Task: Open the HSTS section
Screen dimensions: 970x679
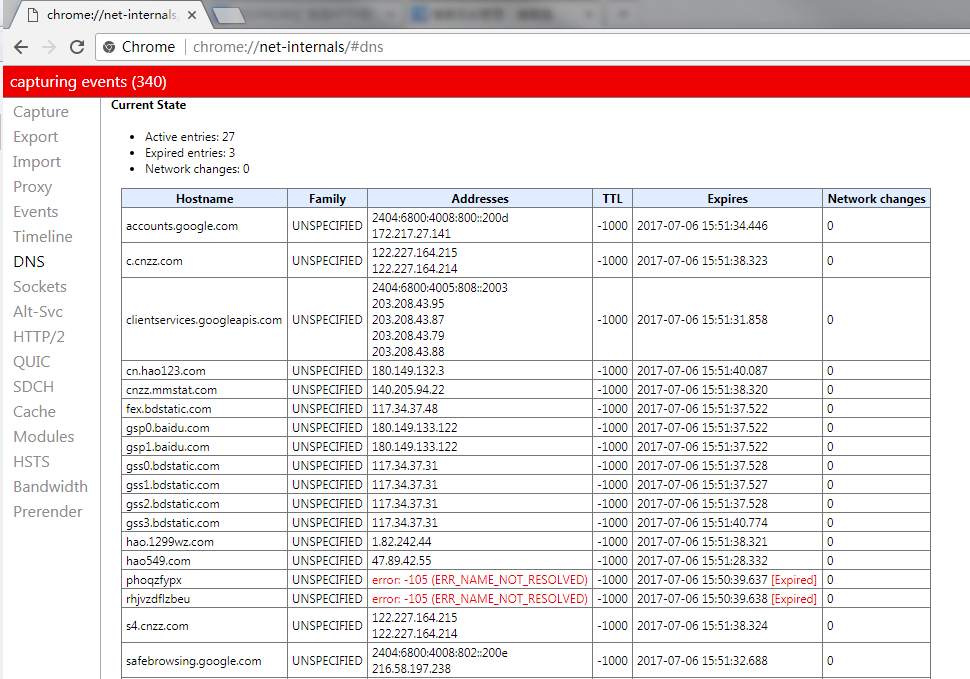Action: tap(31, 462)
